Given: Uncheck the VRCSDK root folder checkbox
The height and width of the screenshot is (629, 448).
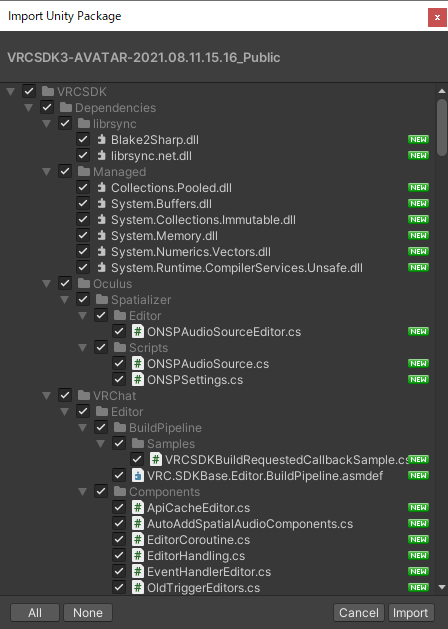Looking at the screenshot, I should click(x=29, y=91).
